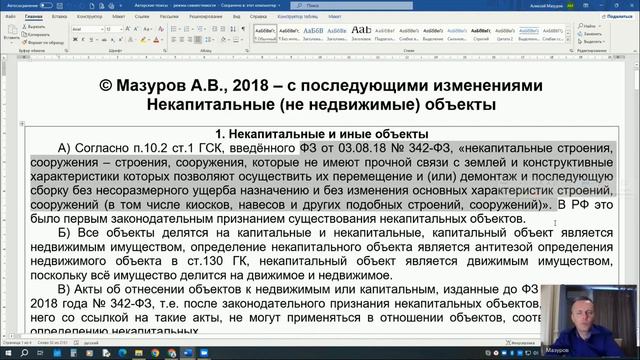
Task: Toggle the AutoSave switch in title bar
Action: (46, 6)
